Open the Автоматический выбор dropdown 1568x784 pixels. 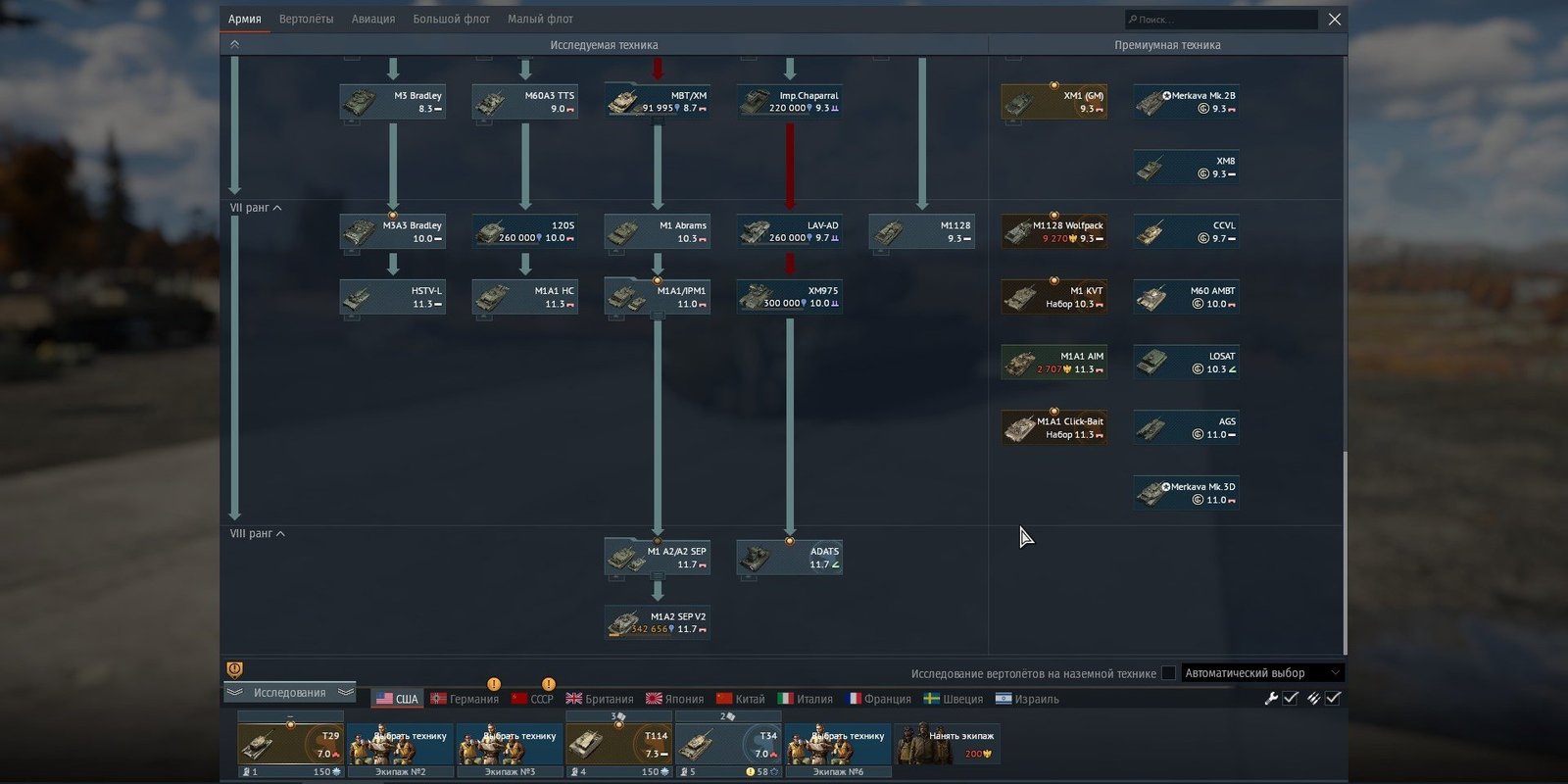click(1261, 673)
